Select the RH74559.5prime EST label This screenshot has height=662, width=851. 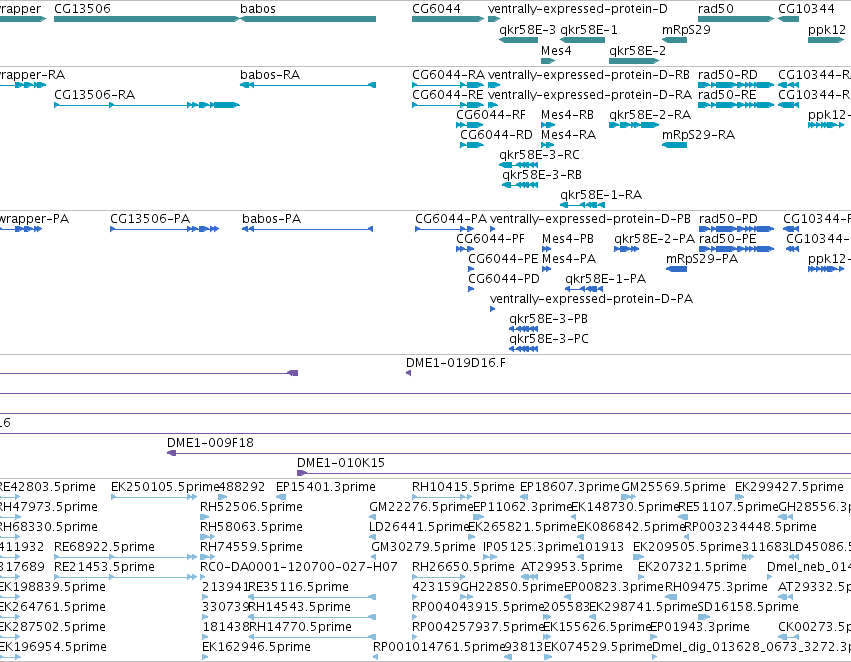coord(252,548)
